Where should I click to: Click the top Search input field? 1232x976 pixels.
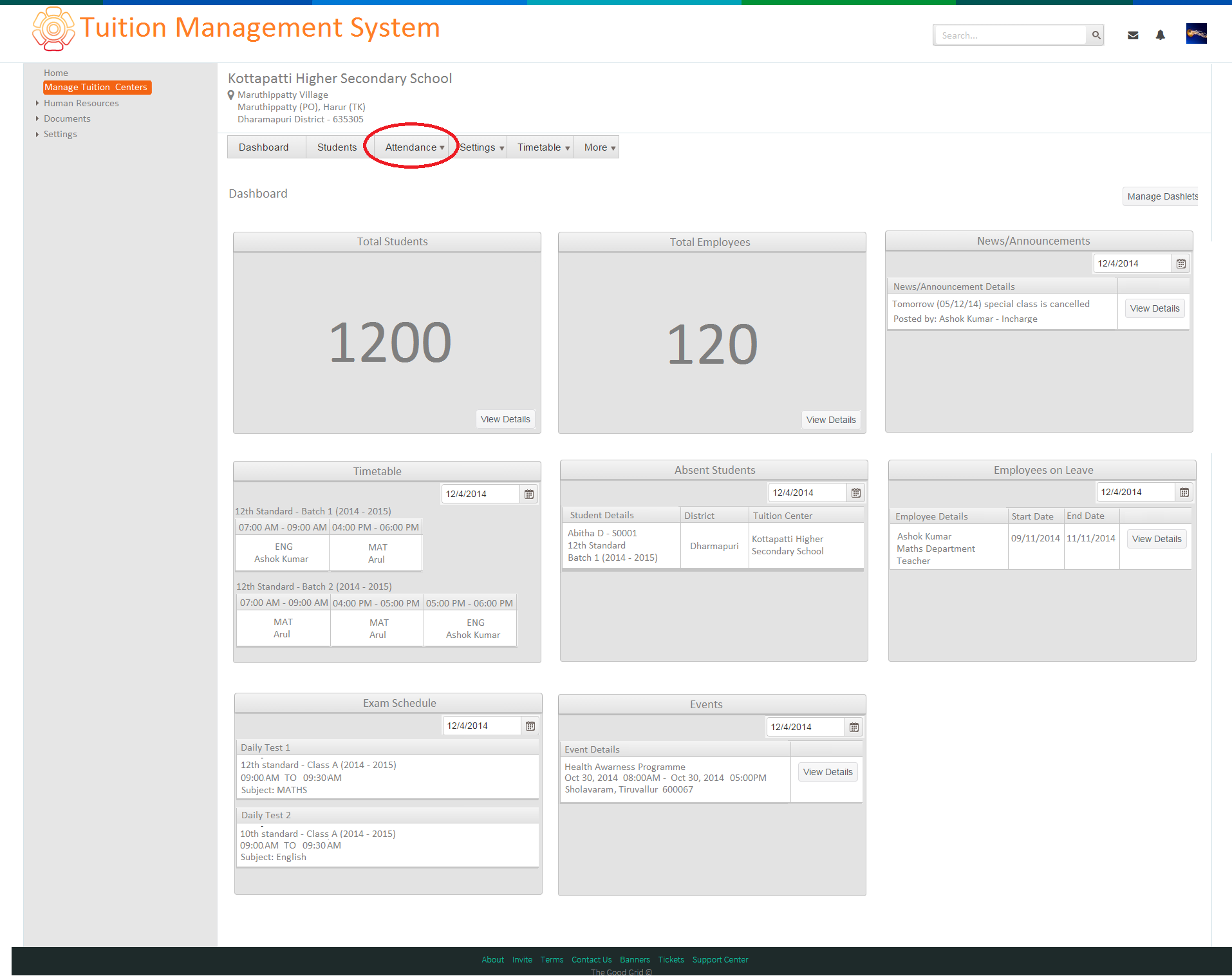pyautogui.click(x=1010, y=35)
